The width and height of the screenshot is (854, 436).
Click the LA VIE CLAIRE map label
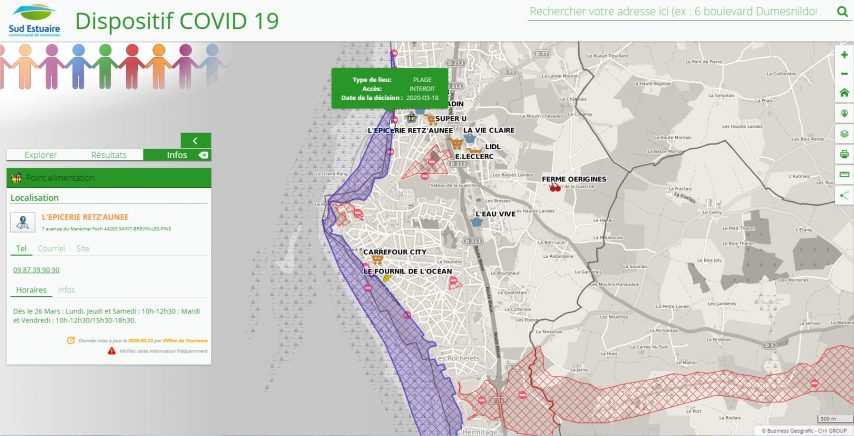(x=489, y=131)
